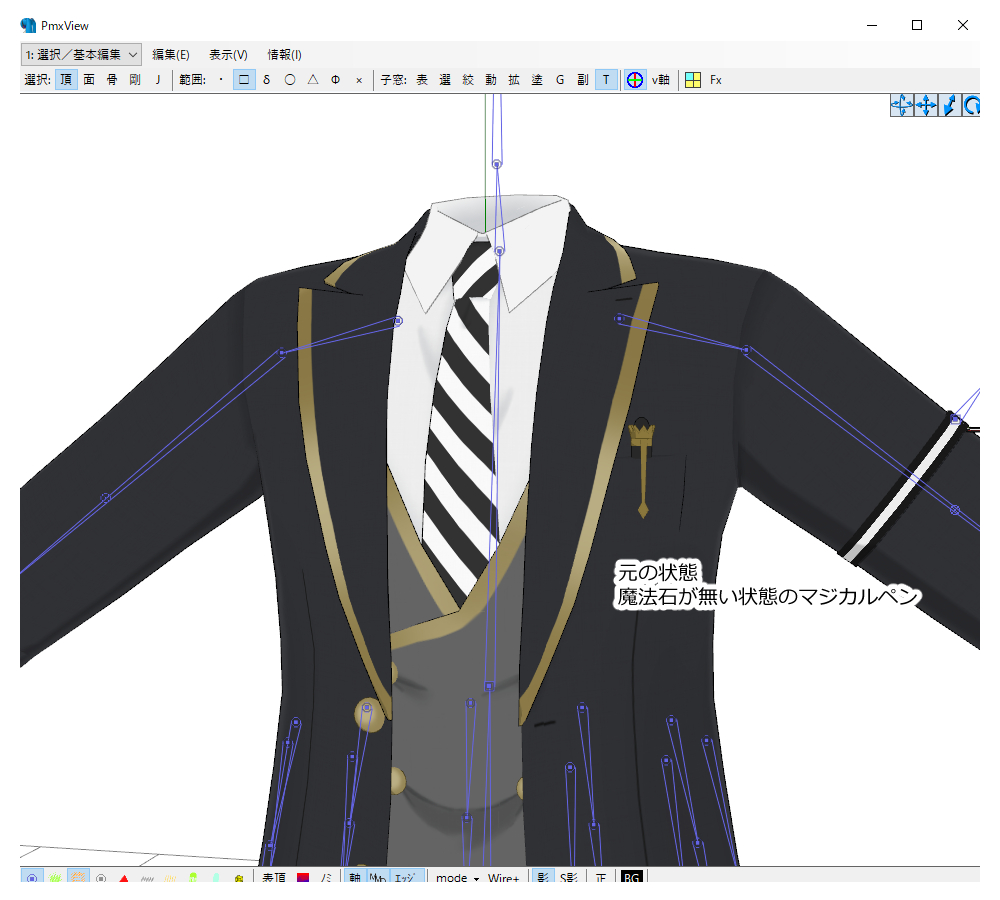Screen dimensions: 1000x900
Task: Select the Φ range selection mode
Action: pos(335,80)
